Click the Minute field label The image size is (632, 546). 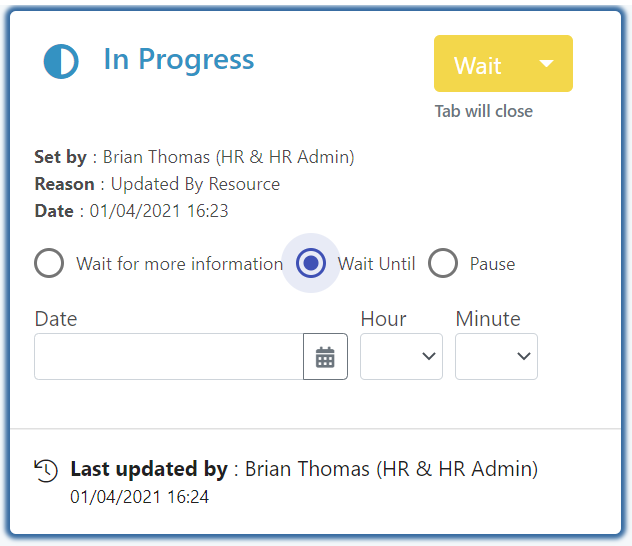point(488,319)
